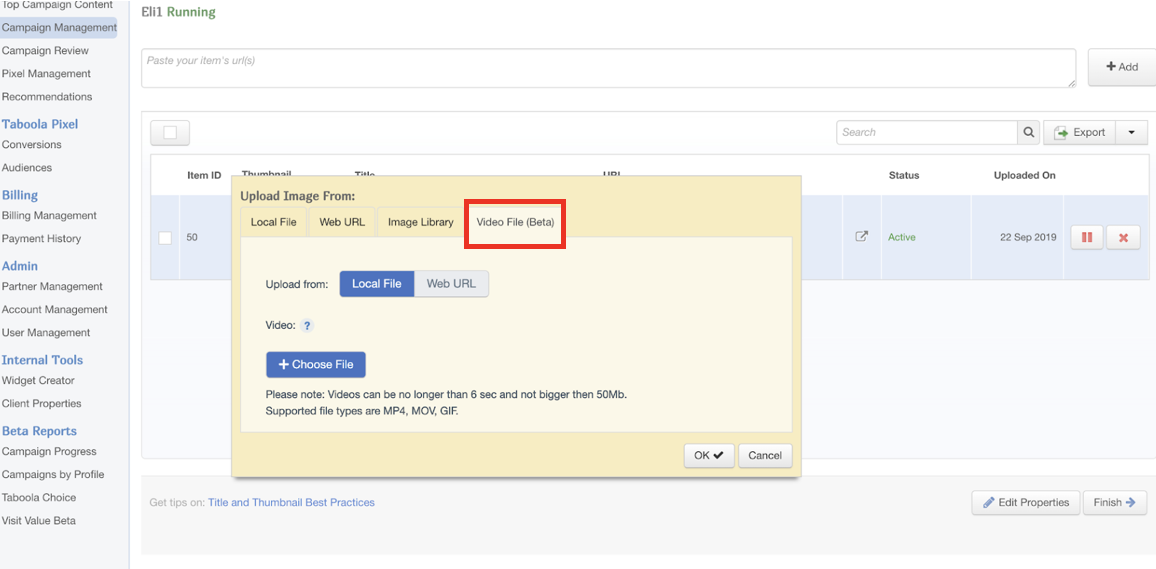1156x569 pixels.
Task: Confirm the dialog with OK
Action: pos(709,455)
